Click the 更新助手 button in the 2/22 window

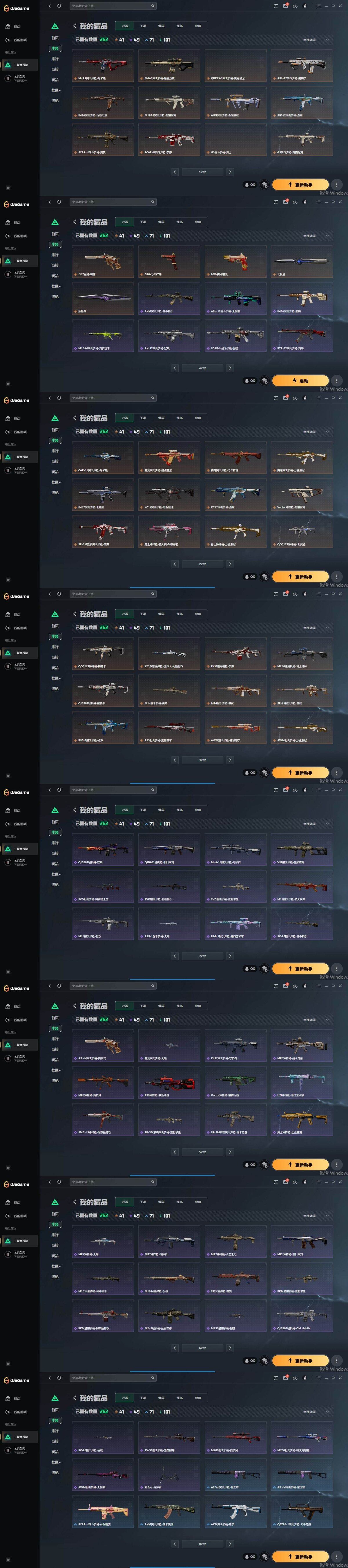click(x=300, y=576)
